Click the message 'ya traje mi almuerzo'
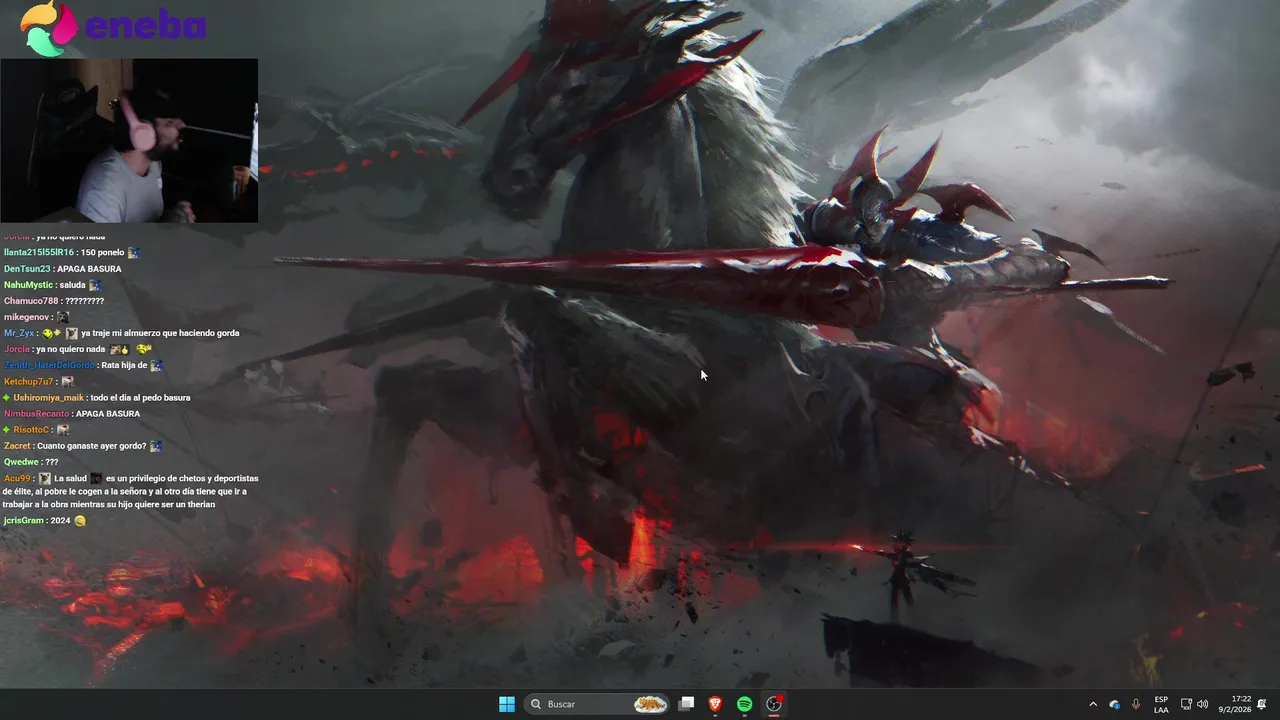This screenshot has width=1280, height=720. click(x=120, y=333)
